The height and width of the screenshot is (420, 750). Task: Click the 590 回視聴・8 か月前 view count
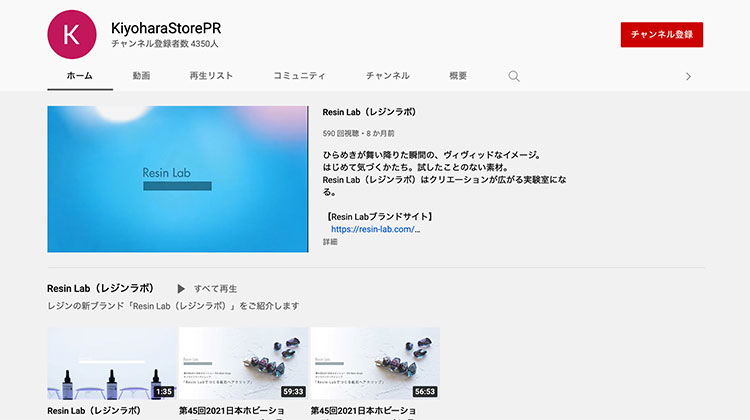pyautogui.click(x=358, y=133)
